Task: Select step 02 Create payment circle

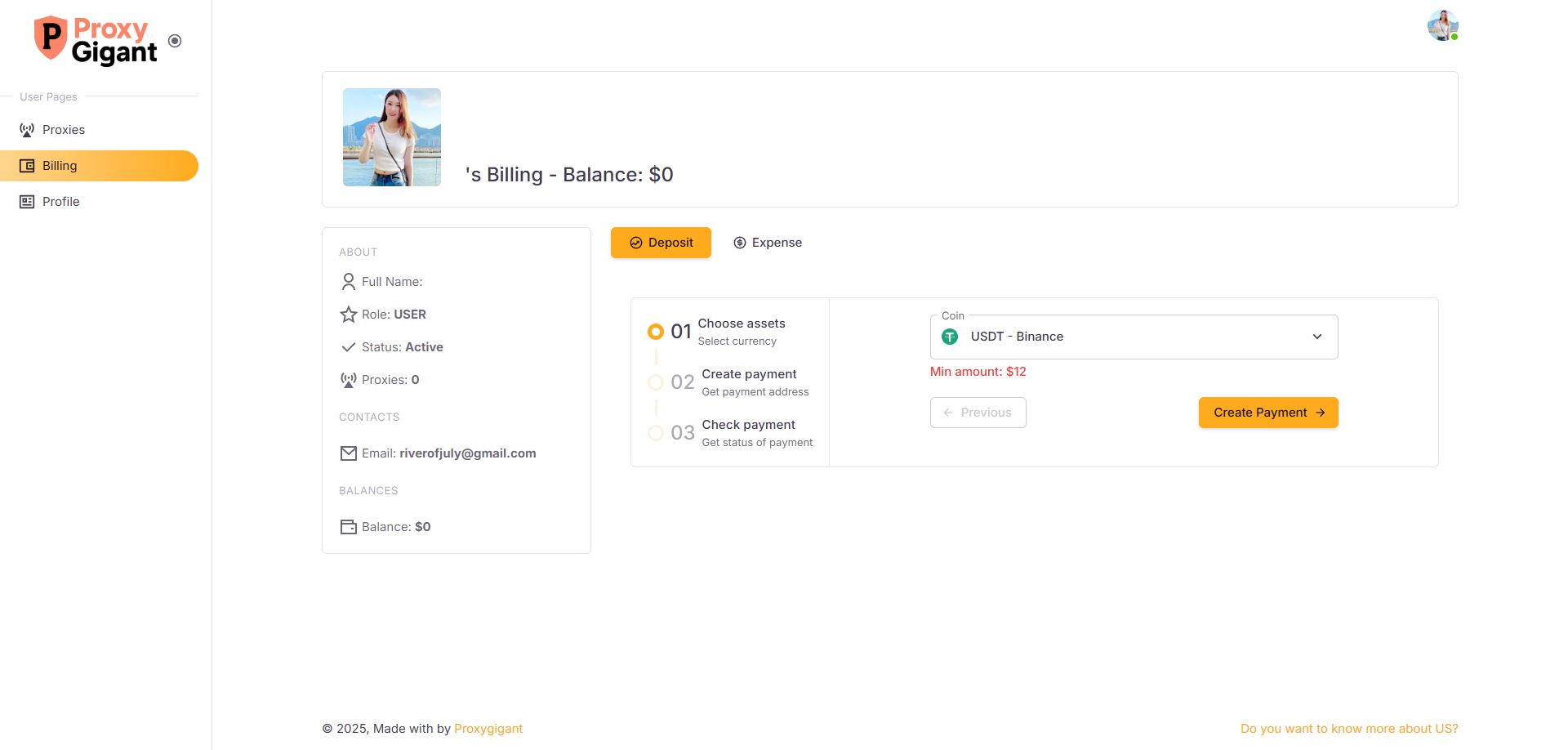Action: pos(655,382)
